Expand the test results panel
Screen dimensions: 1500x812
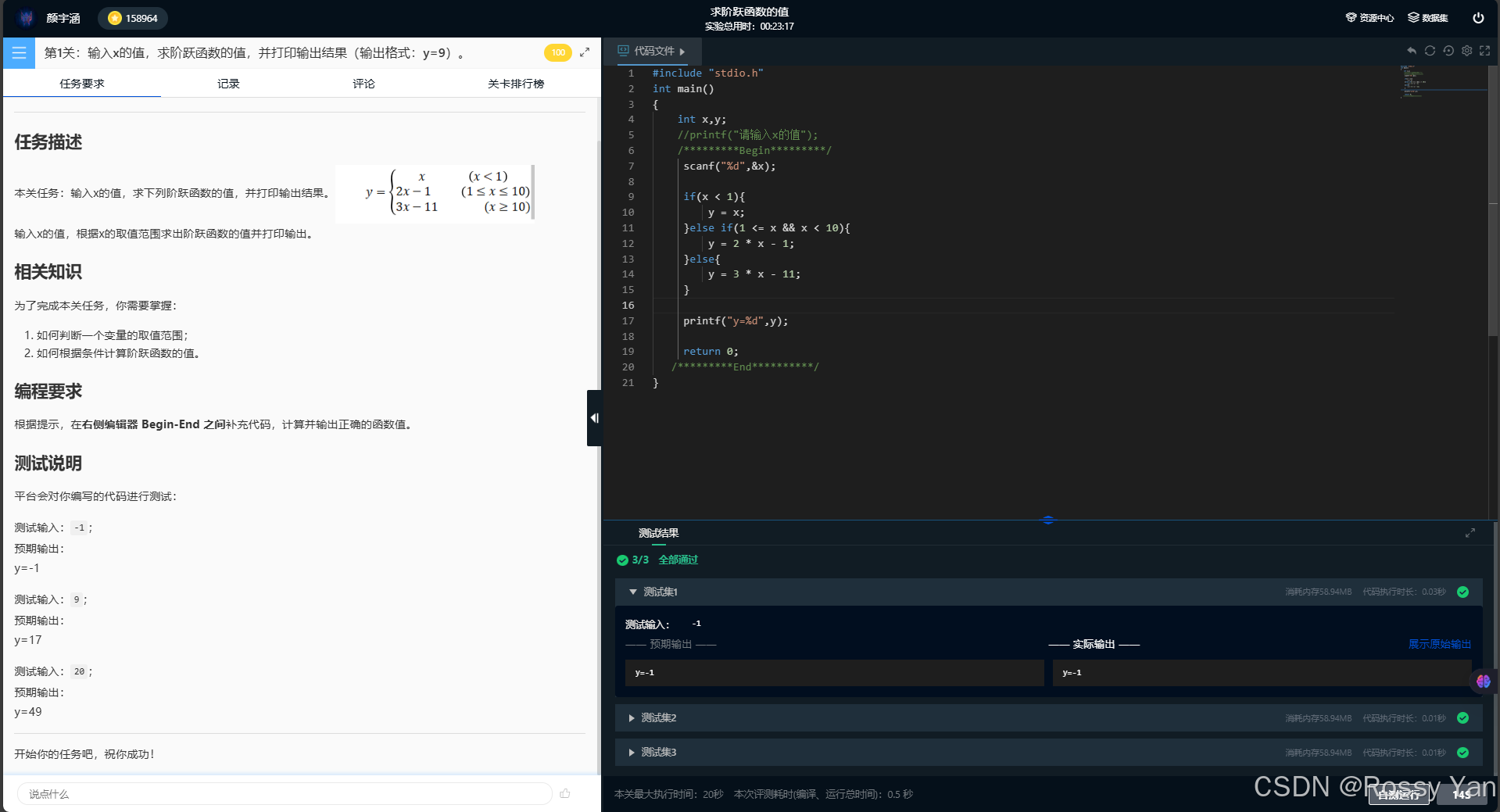pos(1470,533)
